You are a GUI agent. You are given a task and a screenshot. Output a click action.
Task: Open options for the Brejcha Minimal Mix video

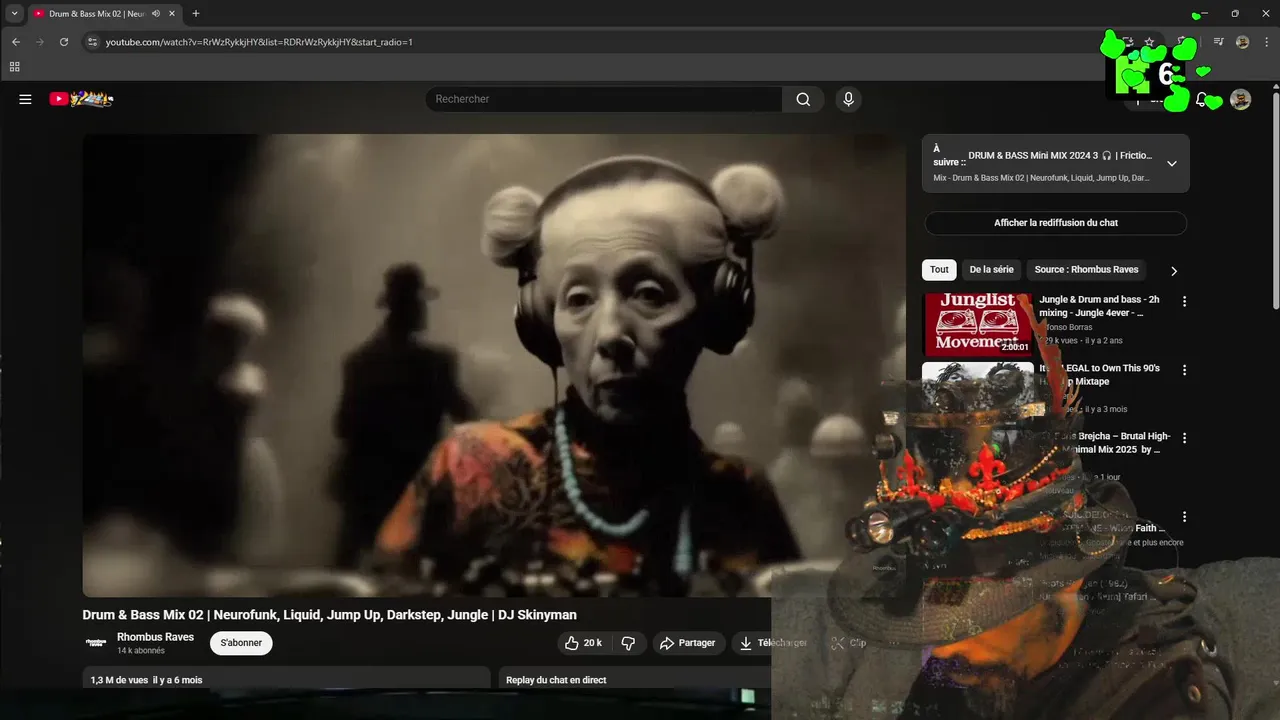point(1185,438)
